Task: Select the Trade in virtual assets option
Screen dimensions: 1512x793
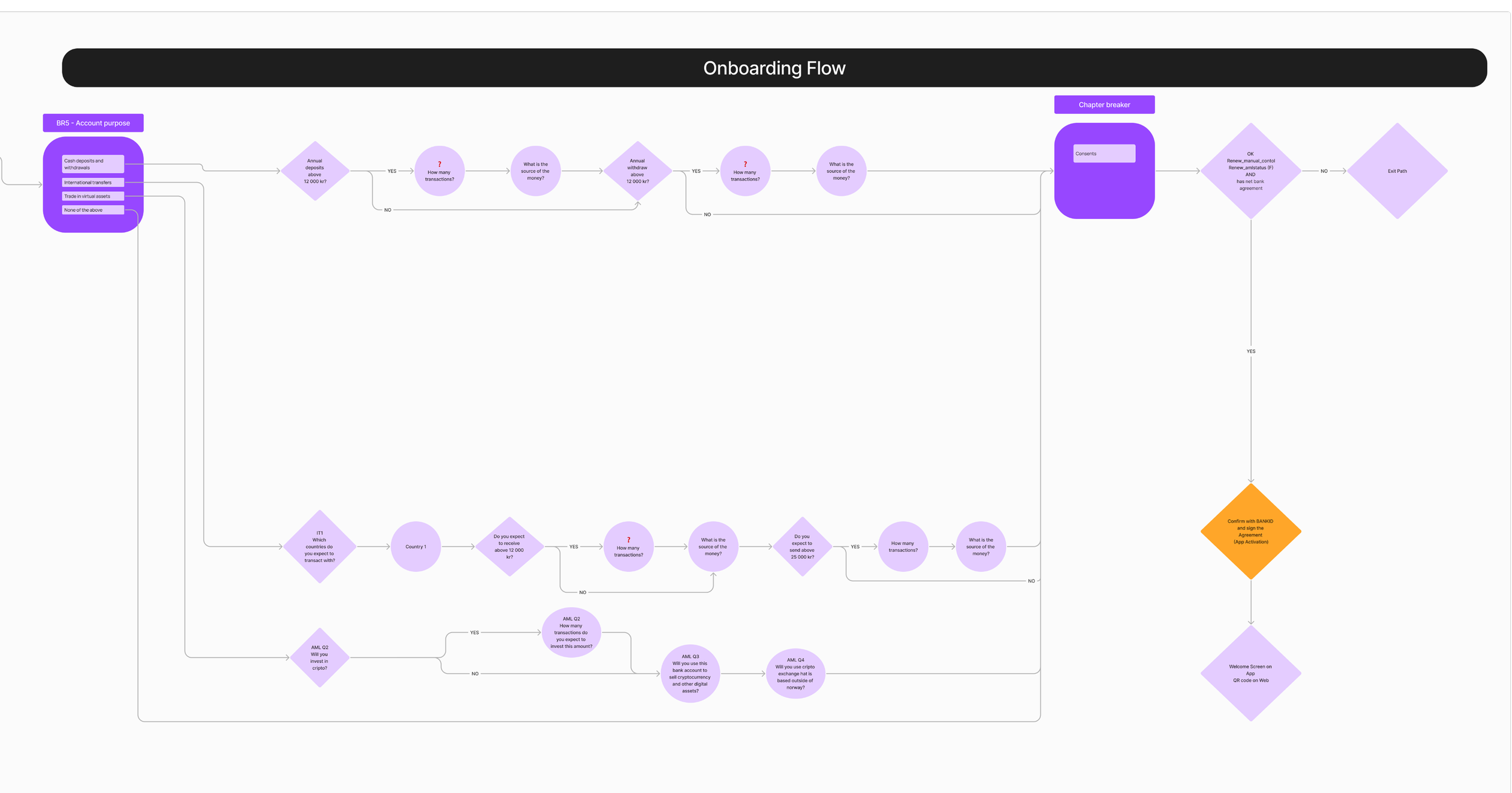Action: pos(93,196)
